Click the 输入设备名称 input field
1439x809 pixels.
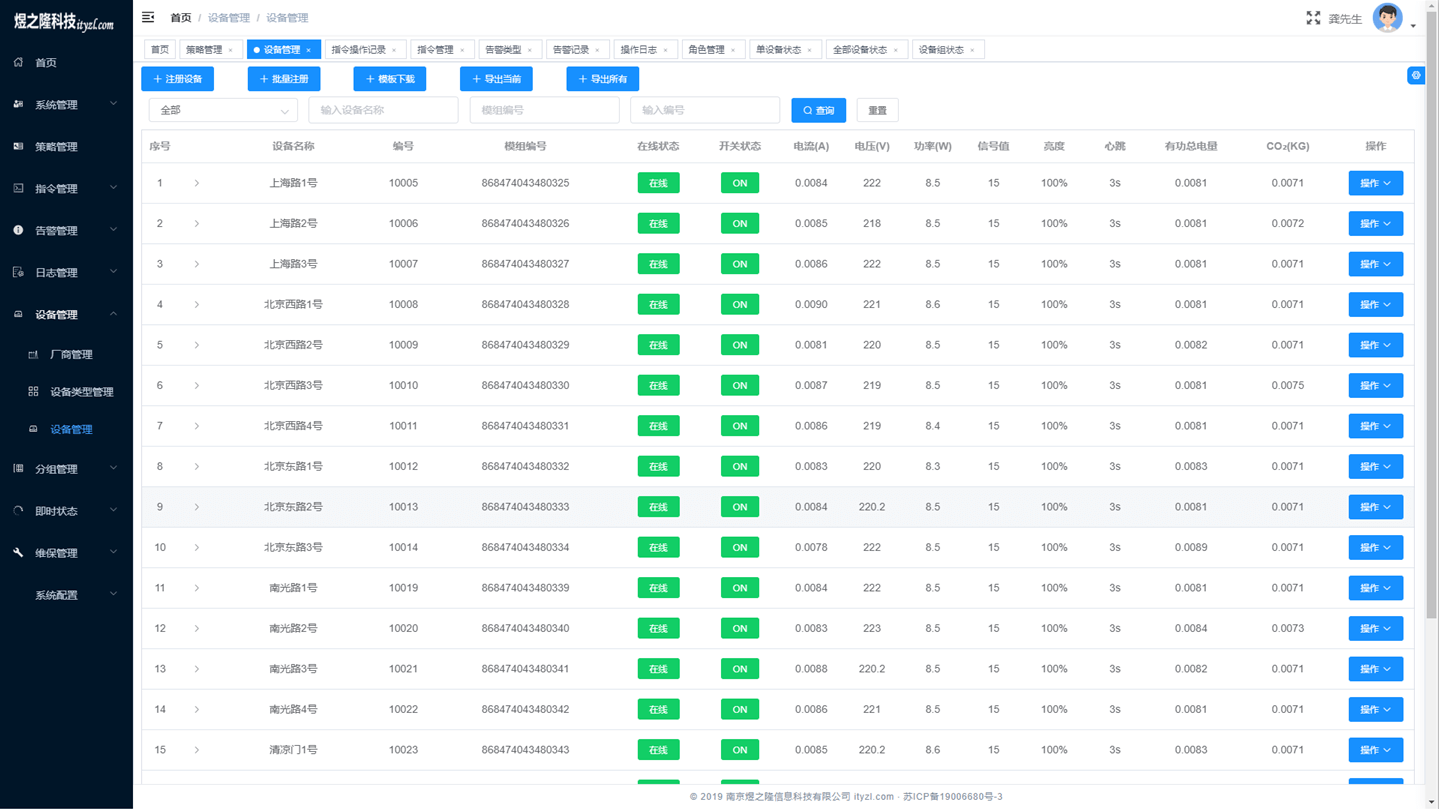pos(383,110)
